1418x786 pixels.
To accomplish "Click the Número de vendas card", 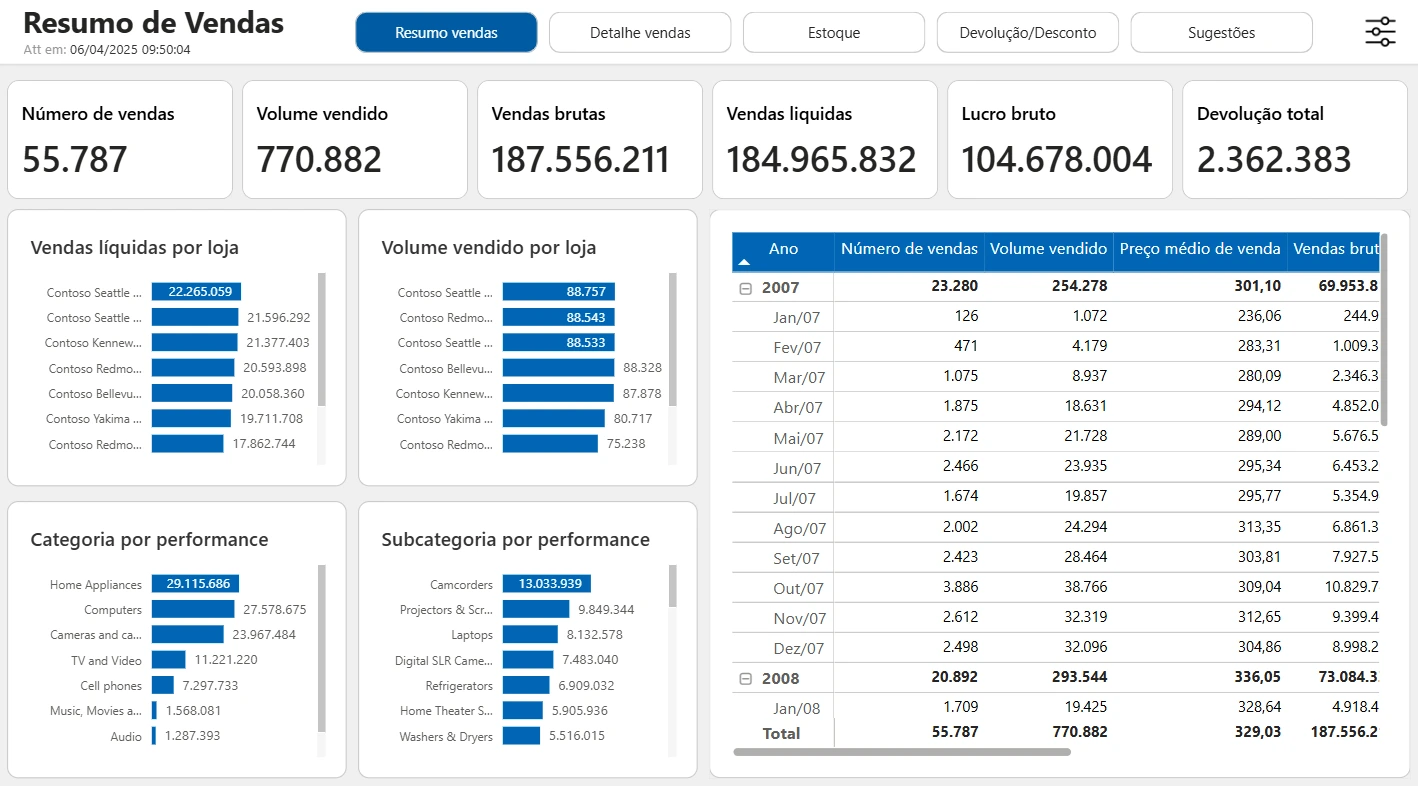I will point(120,139).
